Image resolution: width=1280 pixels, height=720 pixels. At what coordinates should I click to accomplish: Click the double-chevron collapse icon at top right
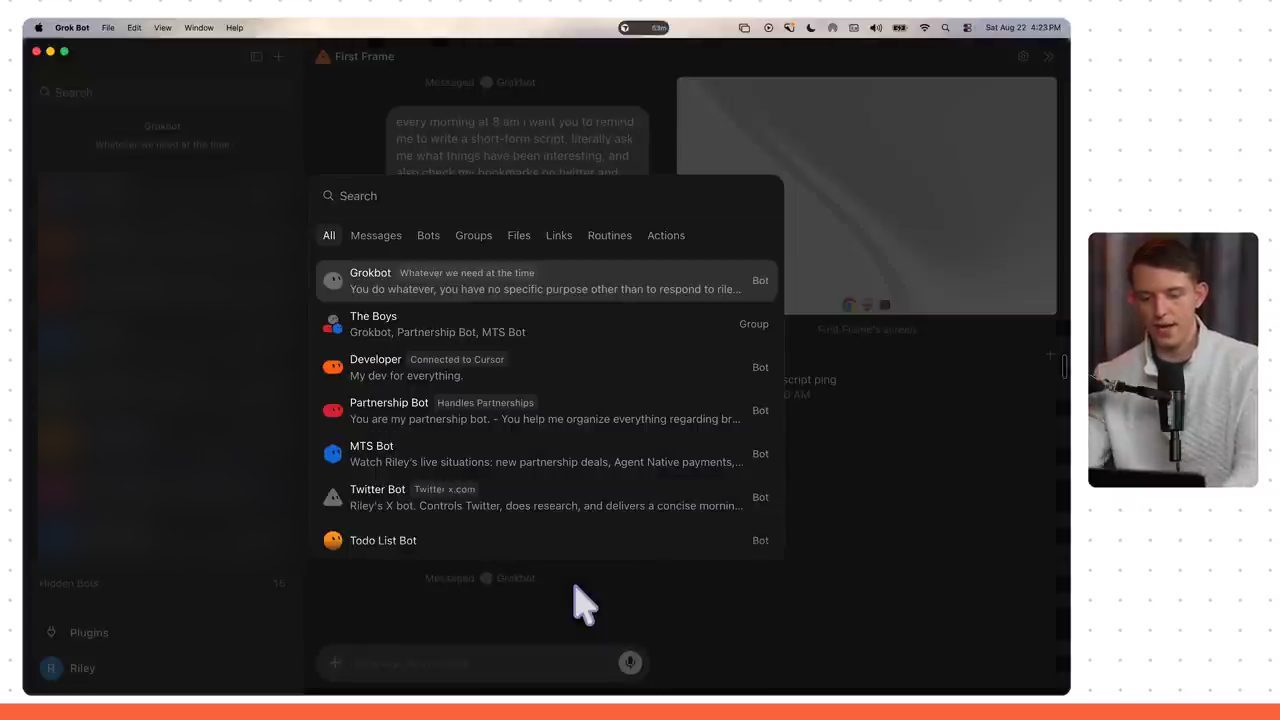coord(1048,57)
